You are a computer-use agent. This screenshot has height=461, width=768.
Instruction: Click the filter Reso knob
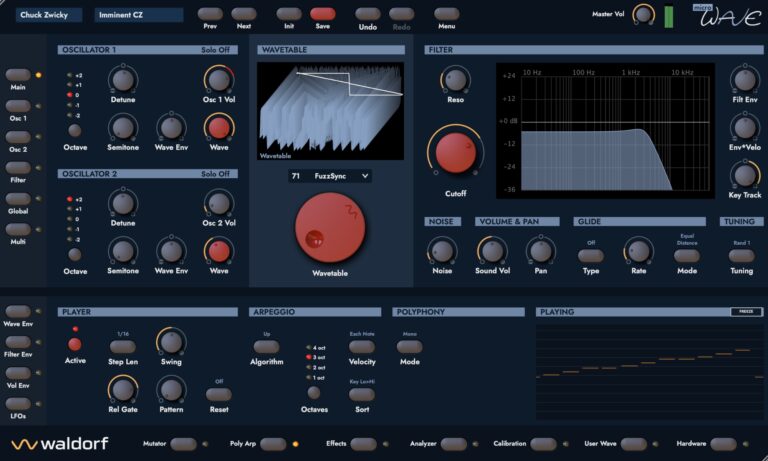tap(456, 80)
